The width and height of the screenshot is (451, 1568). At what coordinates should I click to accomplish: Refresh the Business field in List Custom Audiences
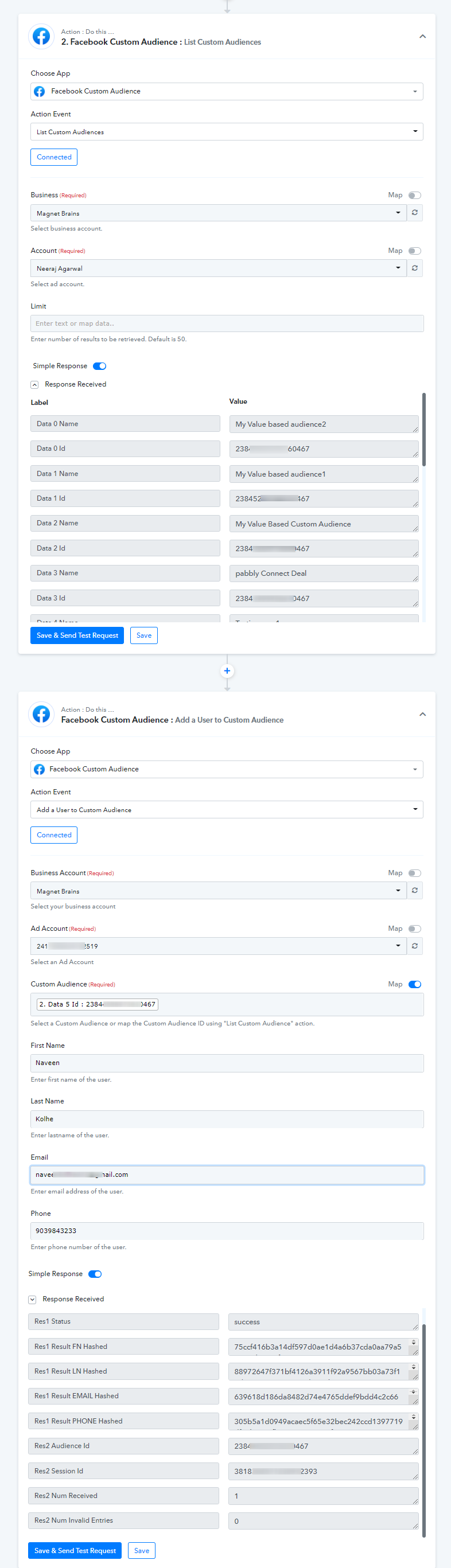pyautogui.click(x=414, y=212)
